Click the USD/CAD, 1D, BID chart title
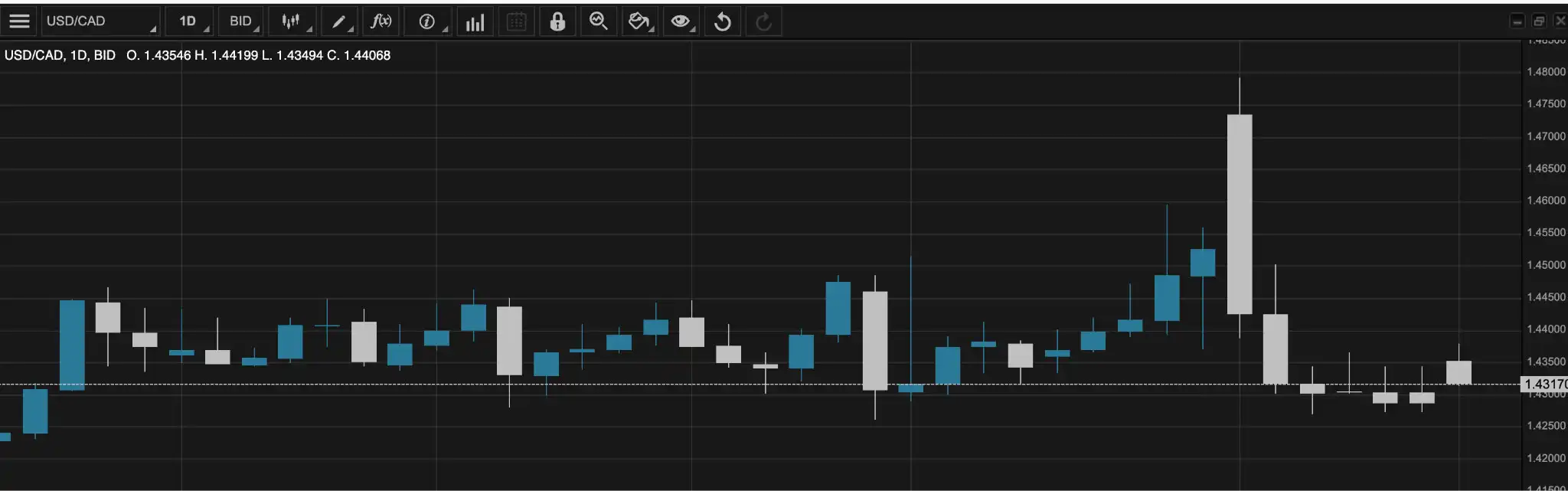 pos(60,55)
